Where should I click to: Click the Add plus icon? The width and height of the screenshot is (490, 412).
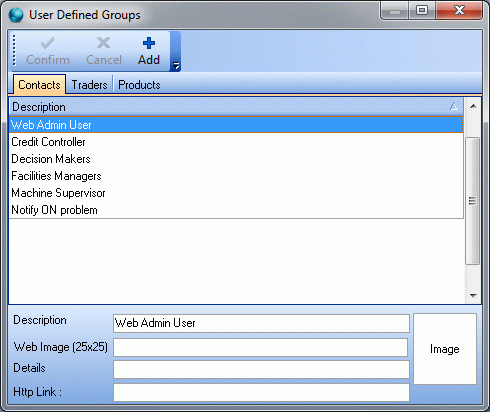(149, 43)
